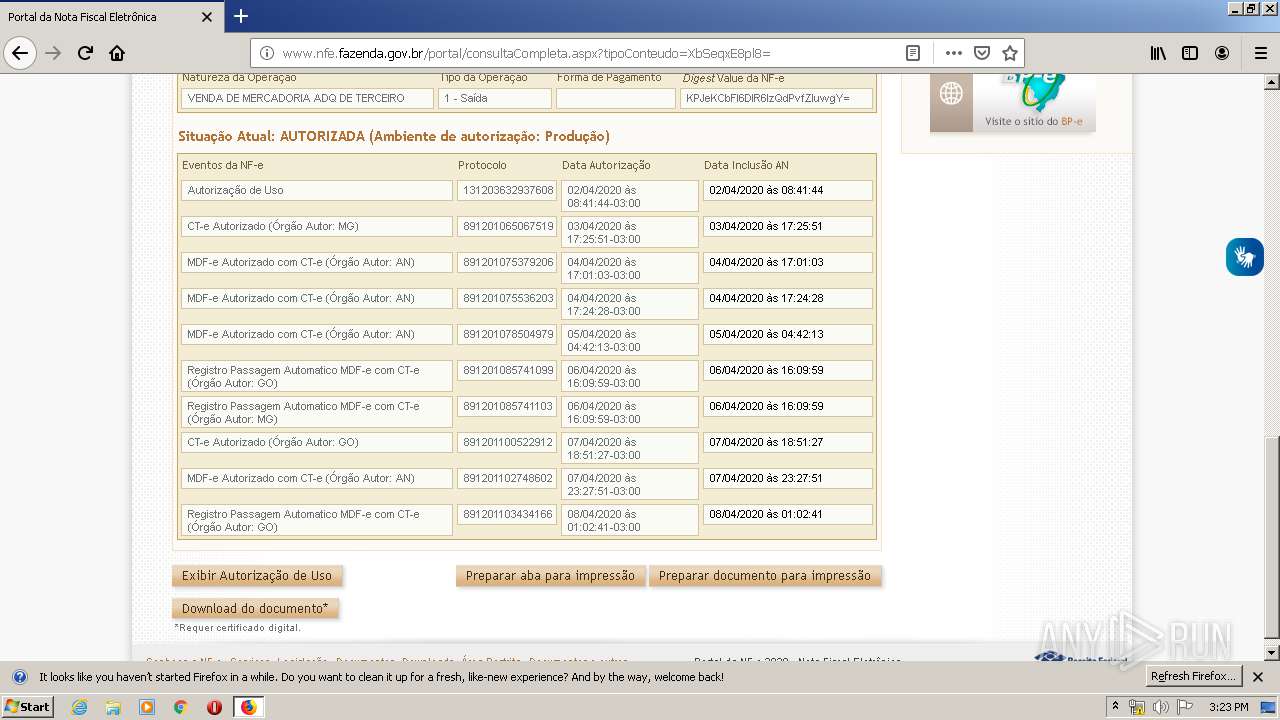This screenshot has height=720, width=1280.
Task: Select CT-e Autorizado (Órgão Autor: MG) row
Action: click(x=317, y=226)
